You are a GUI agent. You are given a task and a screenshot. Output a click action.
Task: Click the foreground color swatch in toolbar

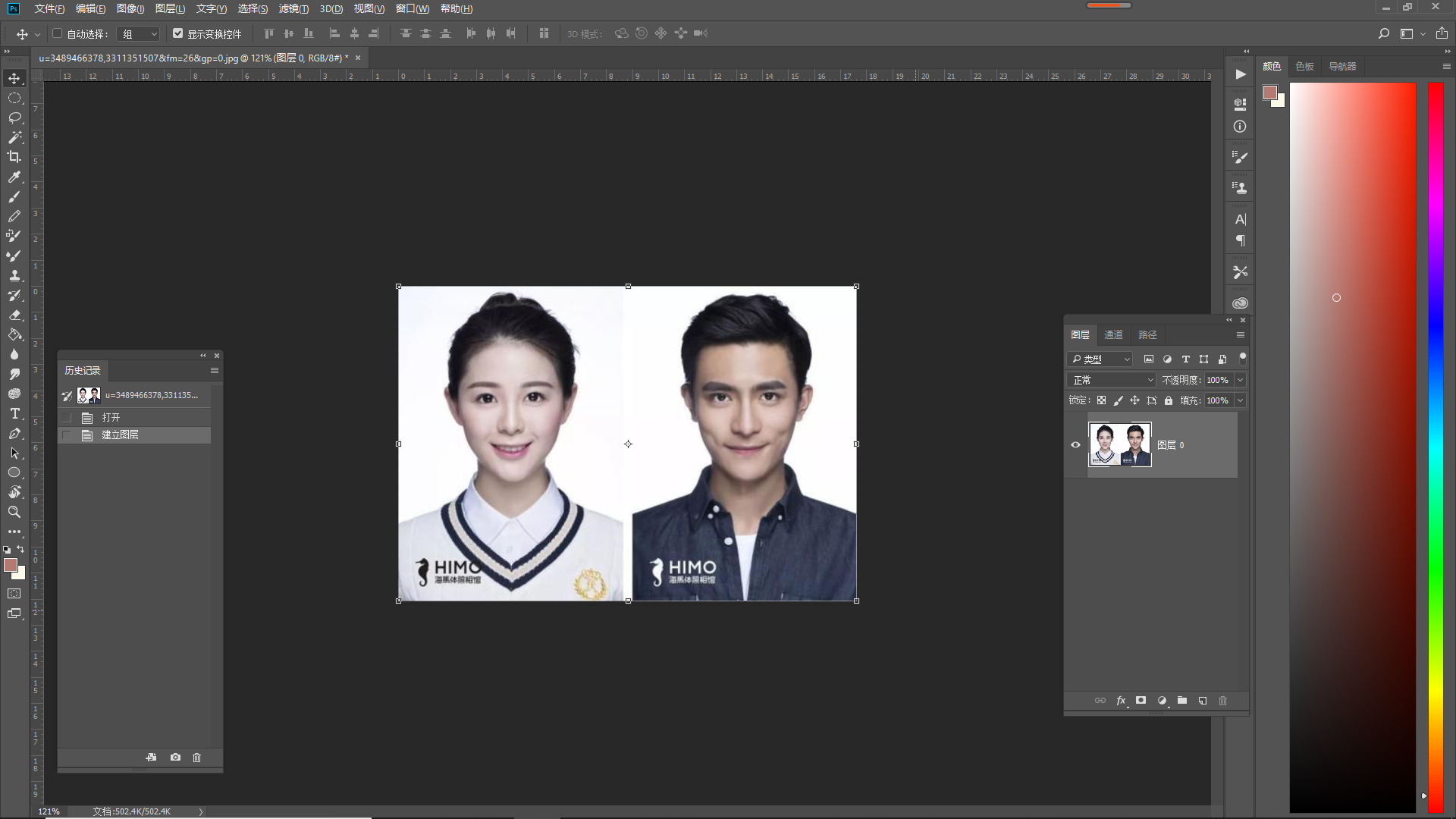coord(10,565)
